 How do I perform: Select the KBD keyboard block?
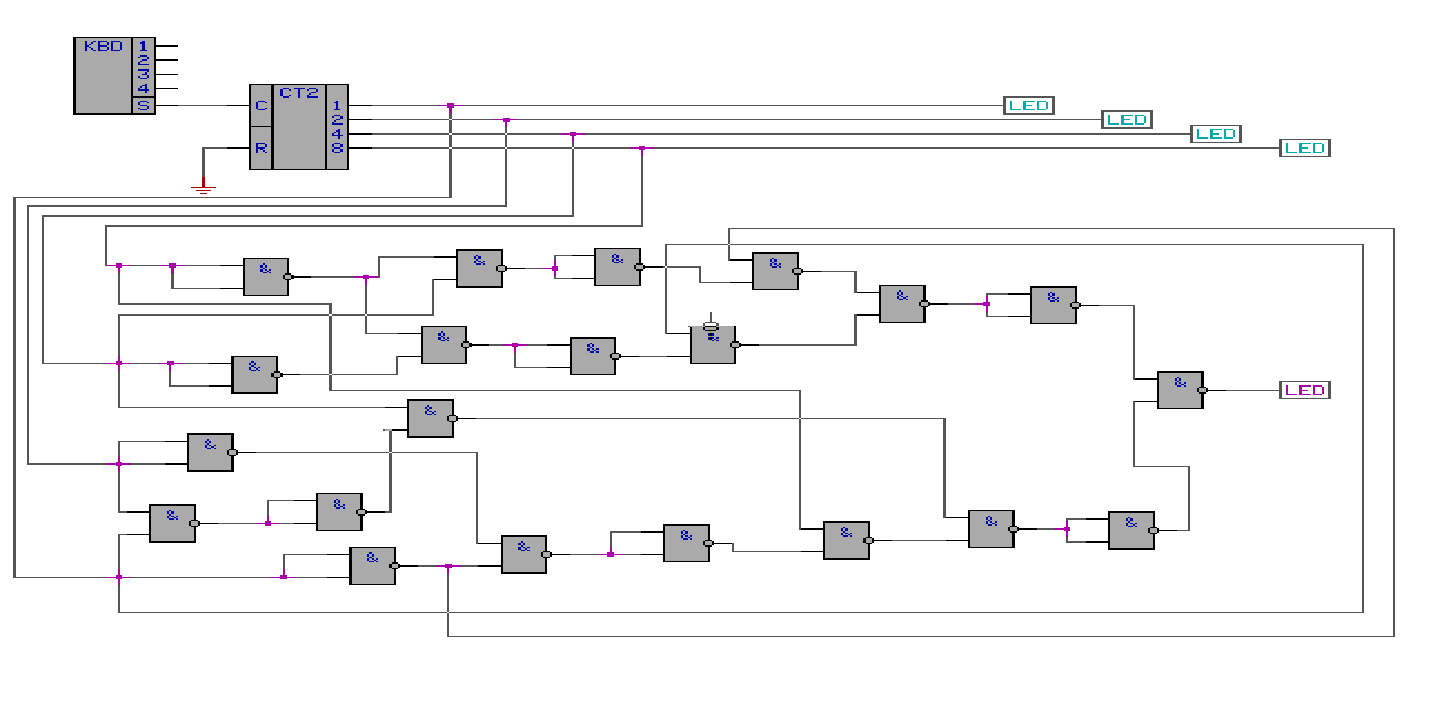coord(115,76)
